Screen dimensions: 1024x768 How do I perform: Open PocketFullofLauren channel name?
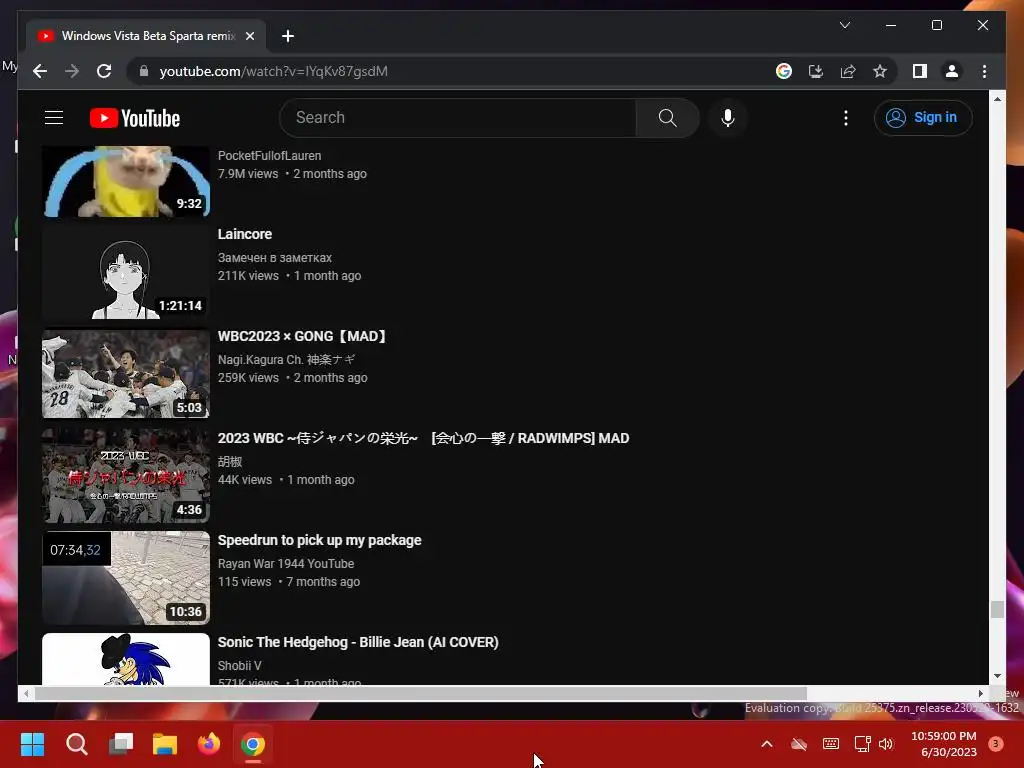pyautogui.click(x=270, y=155)
